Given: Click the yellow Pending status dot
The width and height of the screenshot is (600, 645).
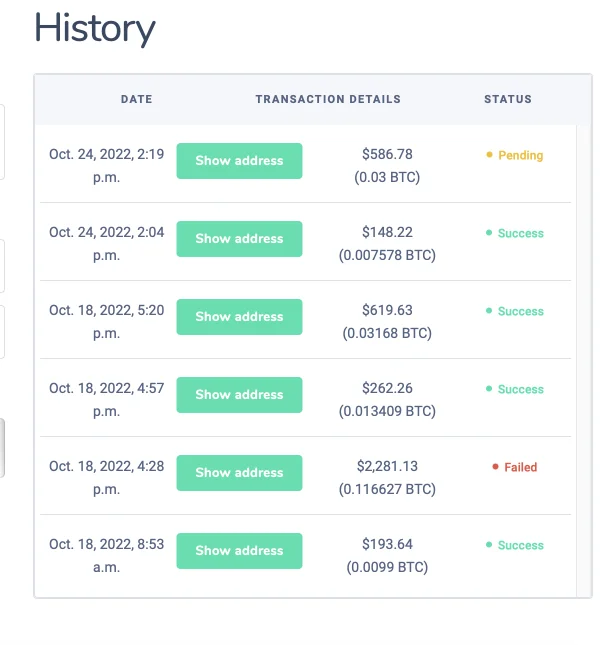Looking at the screenshot, I should pos(489,156).
